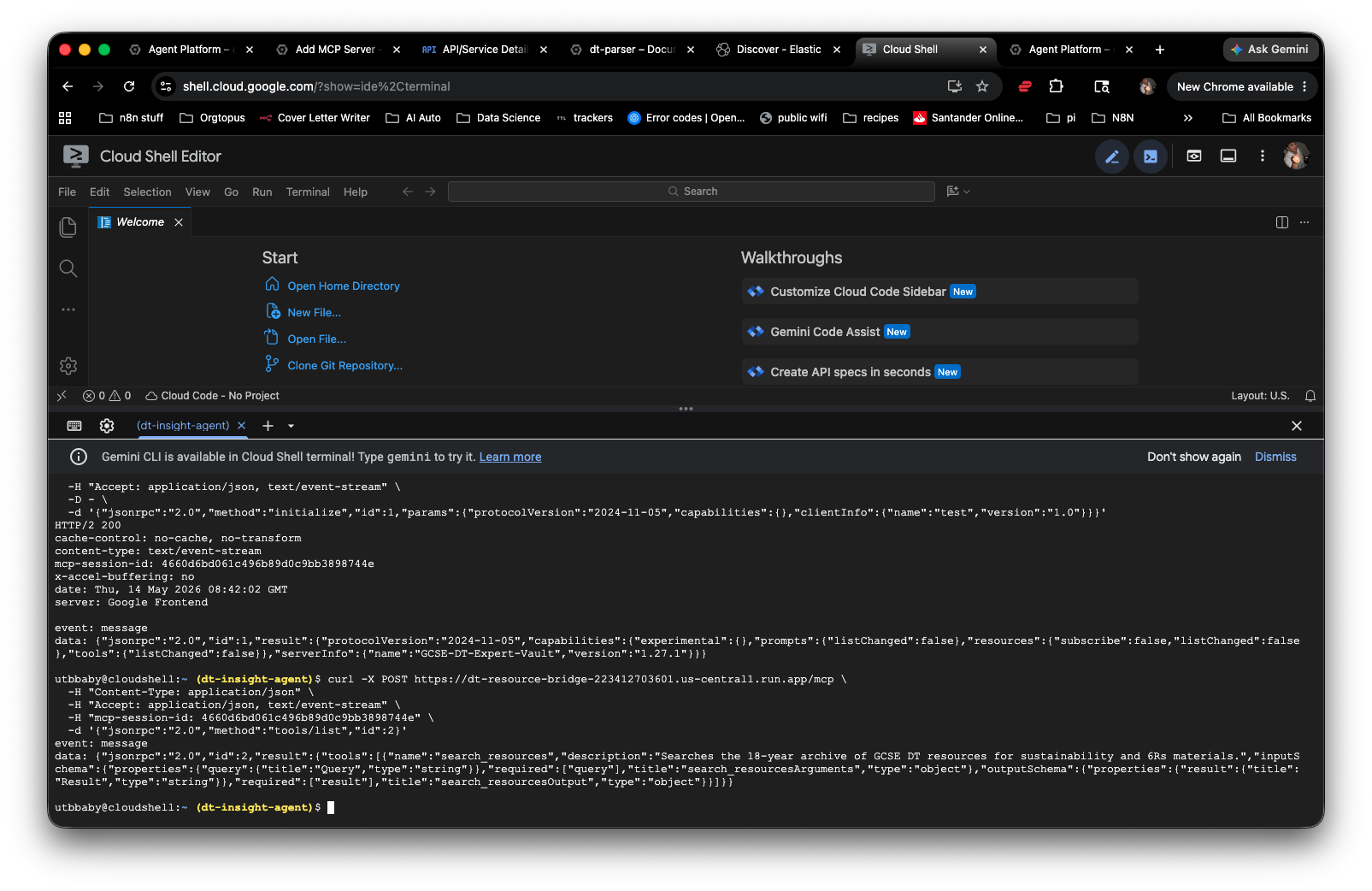
Task: Click the Chrome address bar URL
Action: tap(316, 86)
